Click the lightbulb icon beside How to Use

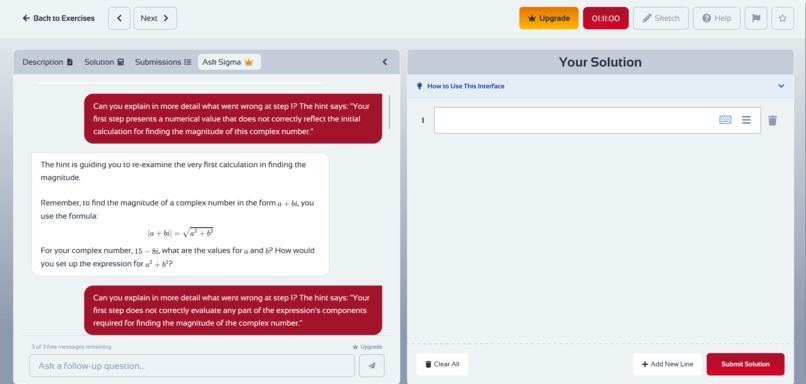pos(419,86)
